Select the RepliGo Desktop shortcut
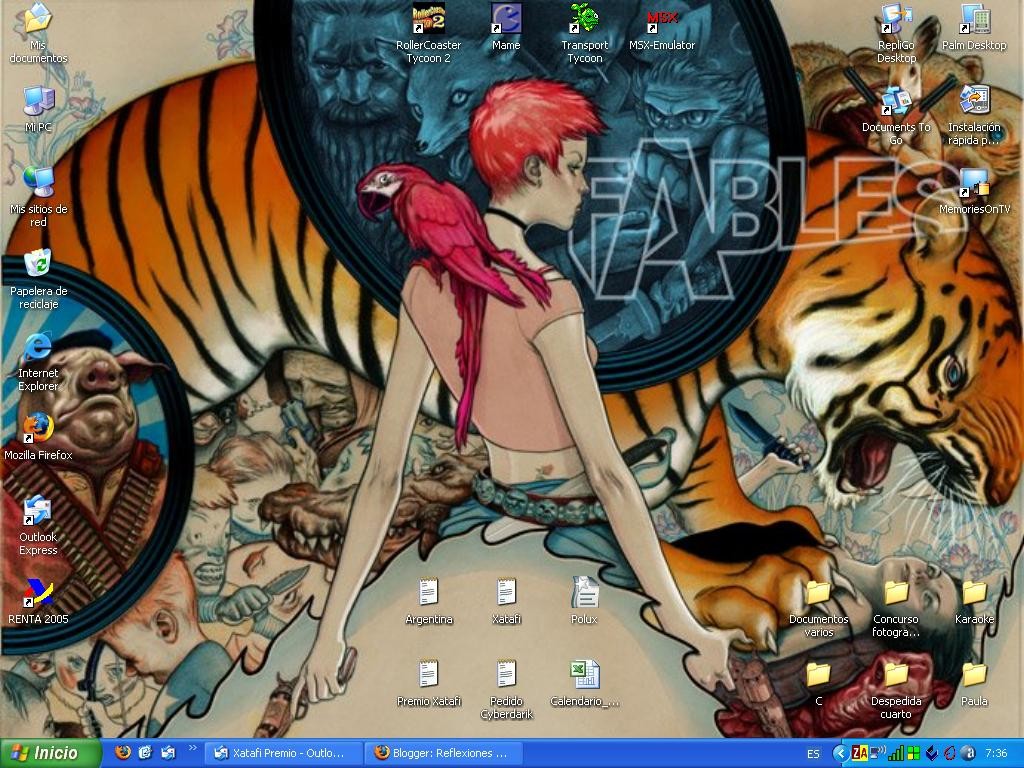 (896, 33)
